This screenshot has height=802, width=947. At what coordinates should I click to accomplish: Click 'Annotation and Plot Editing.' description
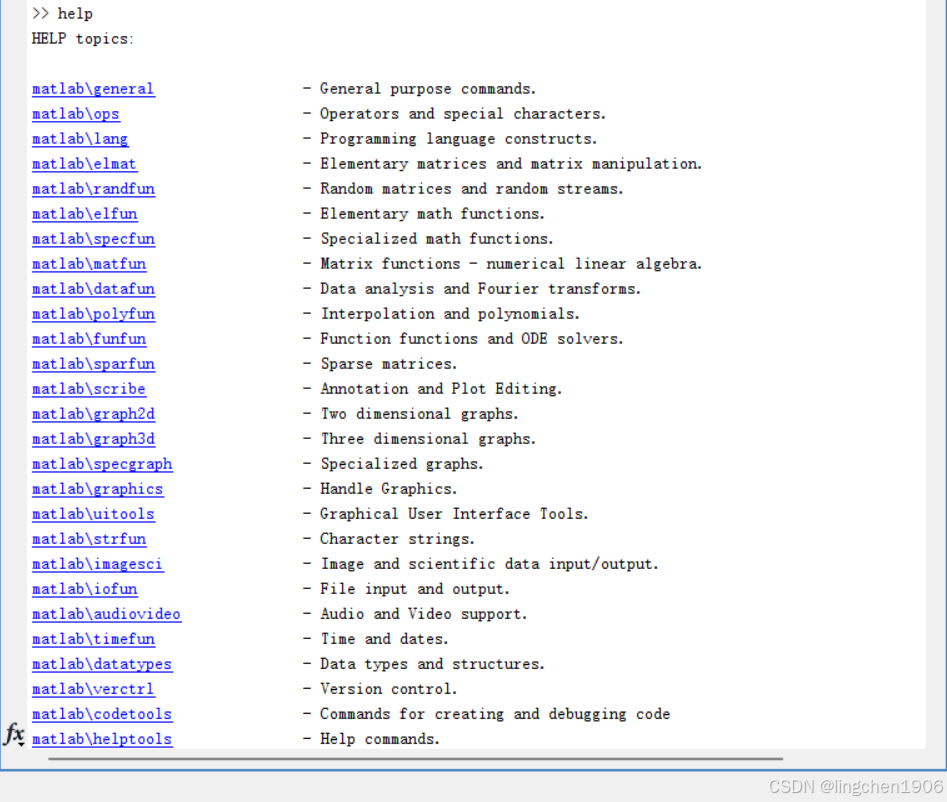441,389
